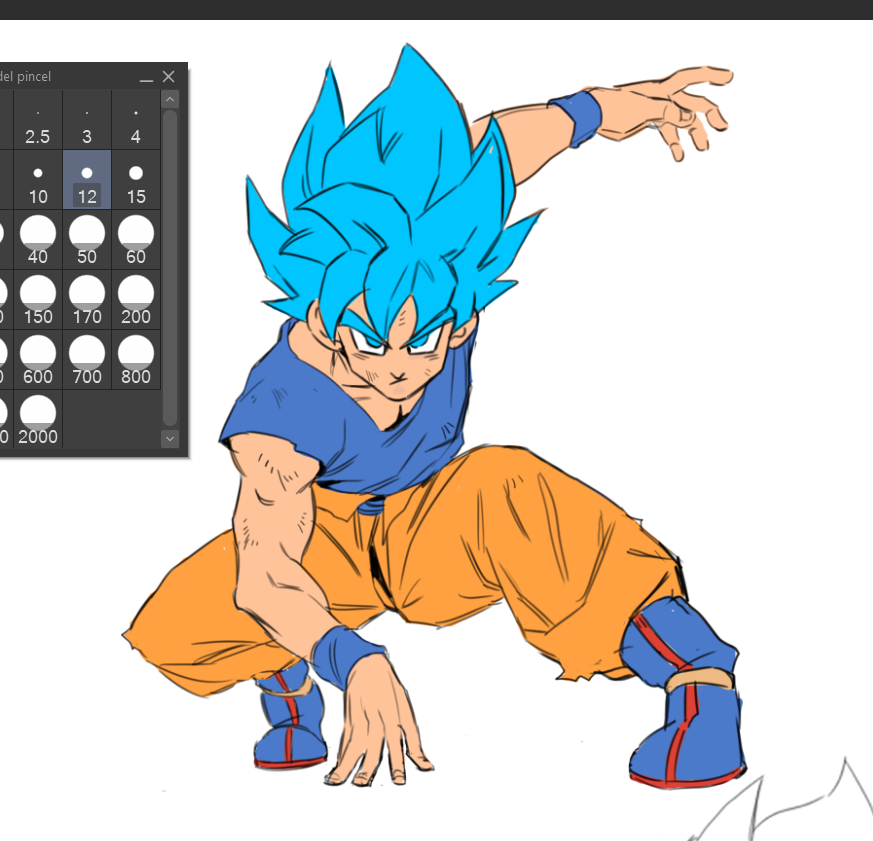
Task: Click scroll up arrow in brush size panel
Action: pos(170,99)
